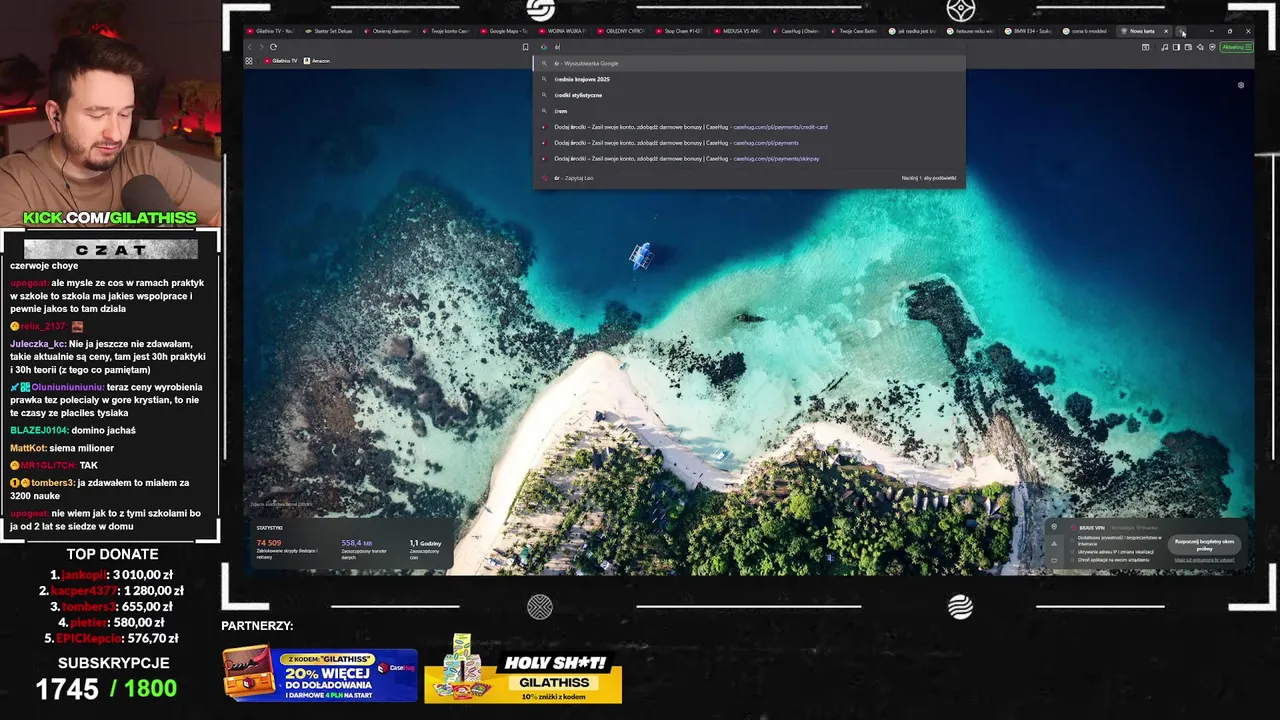The image size is (1280, 720).
Task: Reload the page with the refresh icon
Action: tap(273, 47)
